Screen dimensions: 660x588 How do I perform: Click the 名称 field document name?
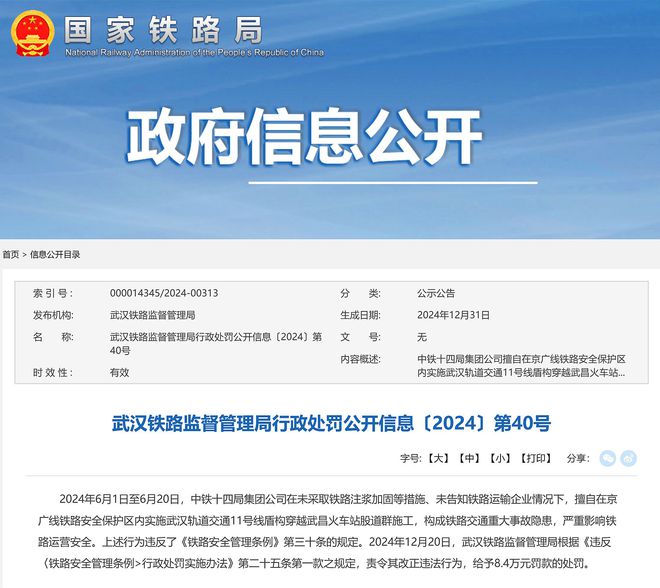[x=215, y=343]
